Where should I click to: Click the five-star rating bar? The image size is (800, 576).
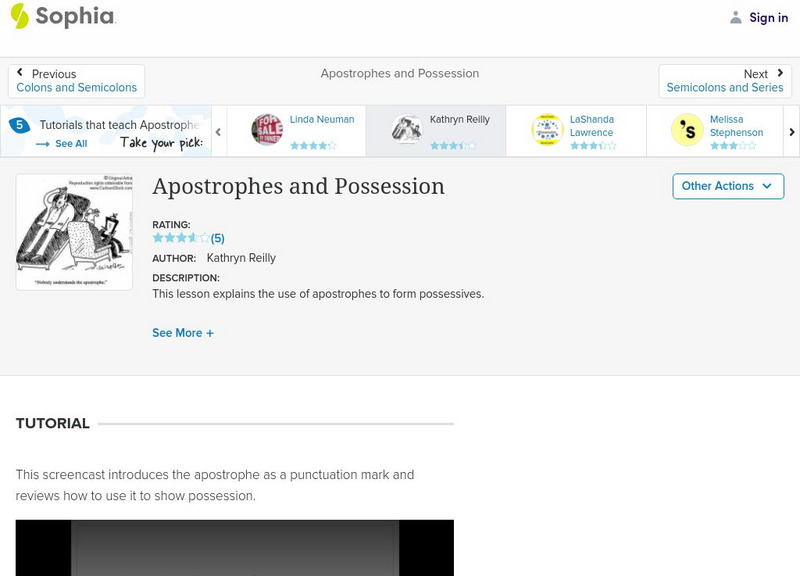click(181, 238)
